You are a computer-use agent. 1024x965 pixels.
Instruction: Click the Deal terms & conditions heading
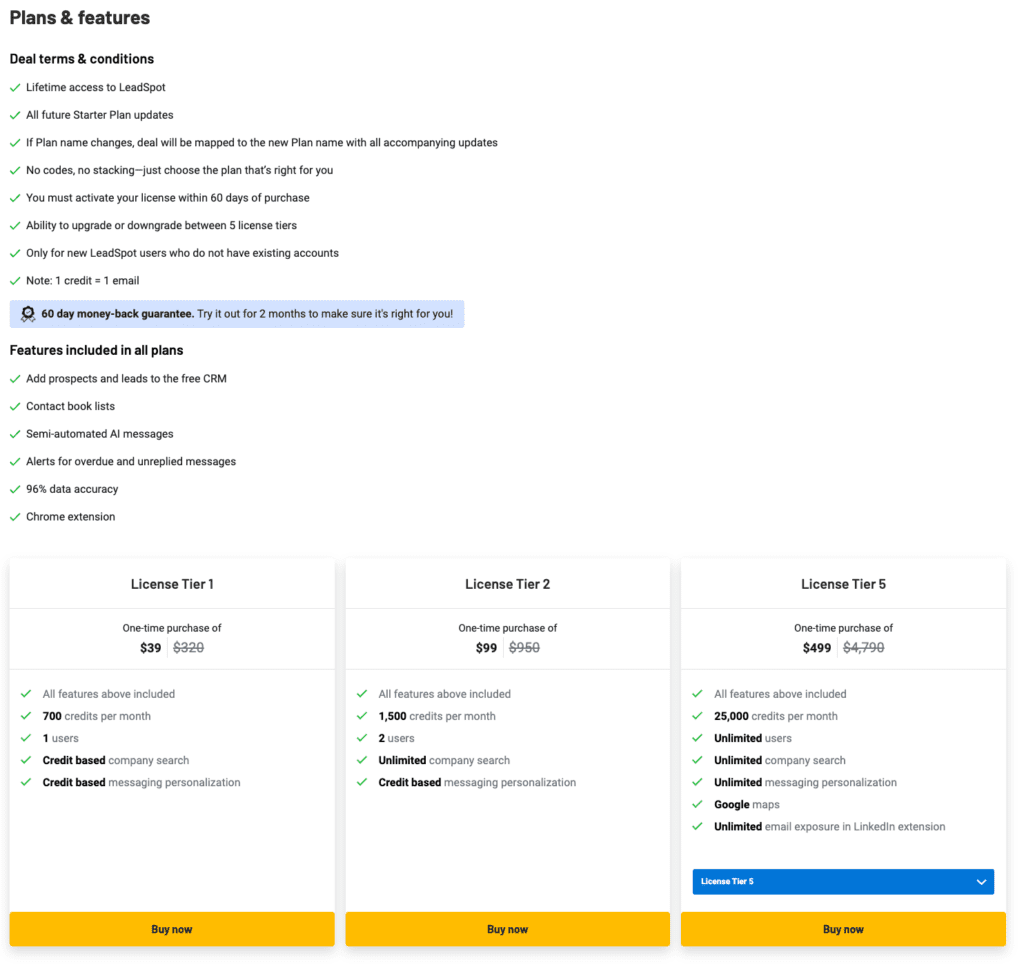82,59
